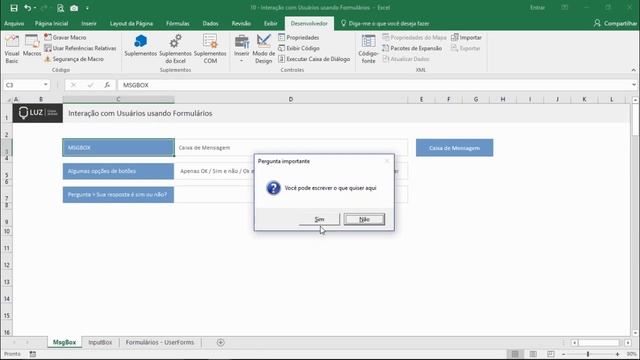Viewport: 640px width, 360px height.
Task: Customize quick access toolbar dropdown
Action: (x=87, y=8)
